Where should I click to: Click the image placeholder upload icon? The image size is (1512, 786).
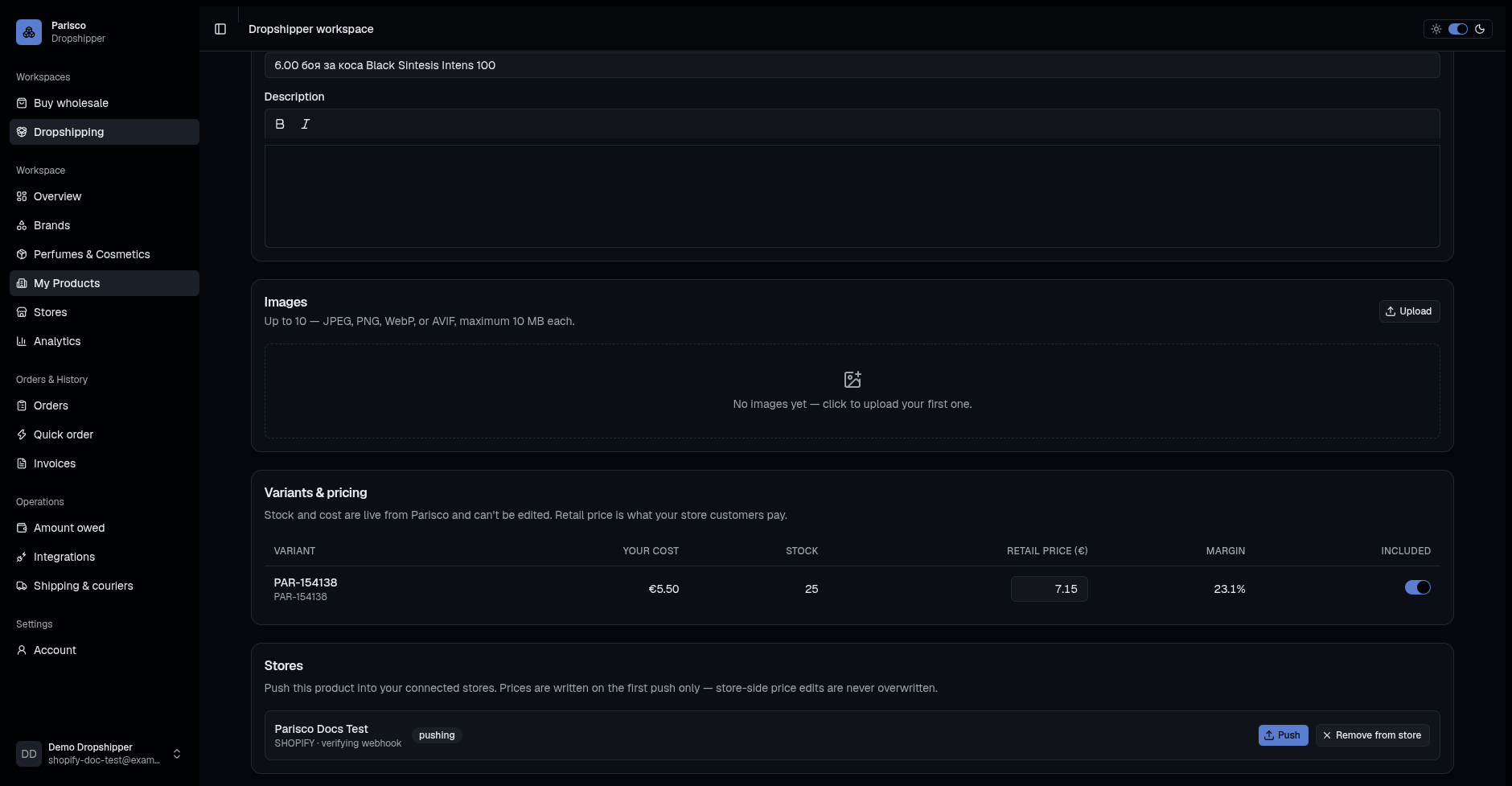coord(853,380)
